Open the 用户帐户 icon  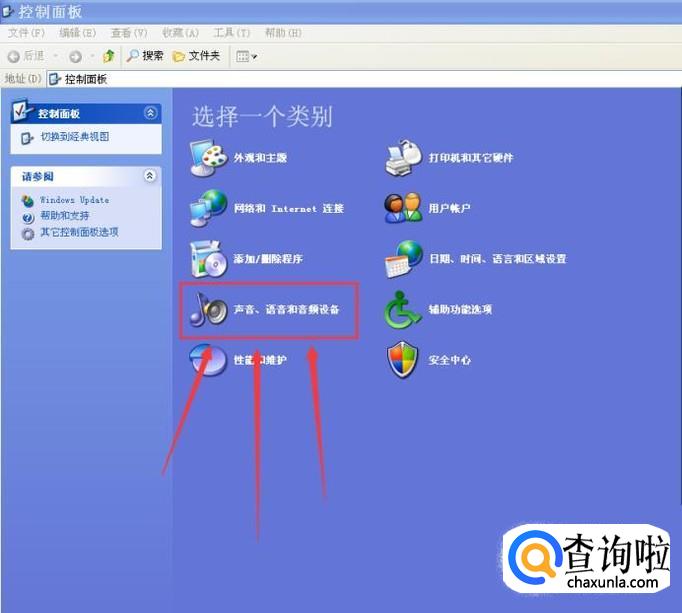[x=404, y=208]
